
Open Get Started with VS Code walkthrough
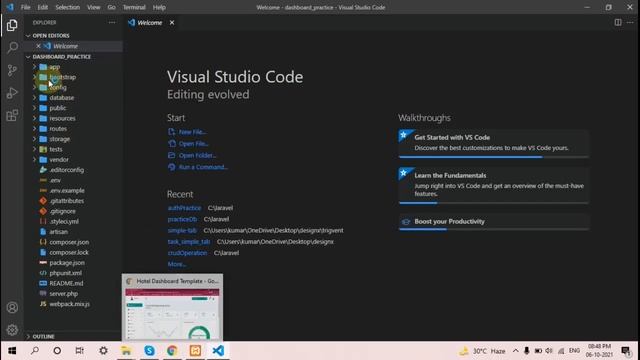click(493, 143)
